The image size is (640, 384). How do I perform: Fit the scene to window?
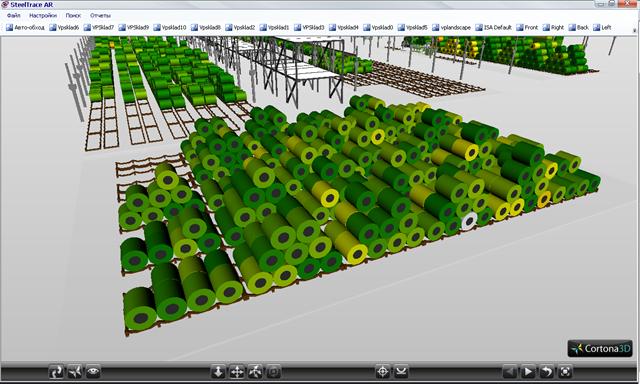pos(565,372)
